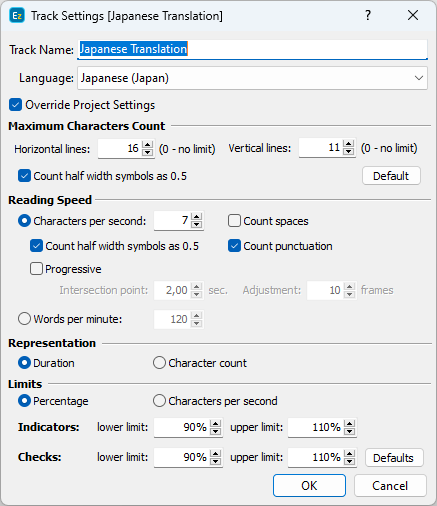Decrease Indicators lower limit with down arrow
Screen dimensions: 437x506
pos(216,431)
